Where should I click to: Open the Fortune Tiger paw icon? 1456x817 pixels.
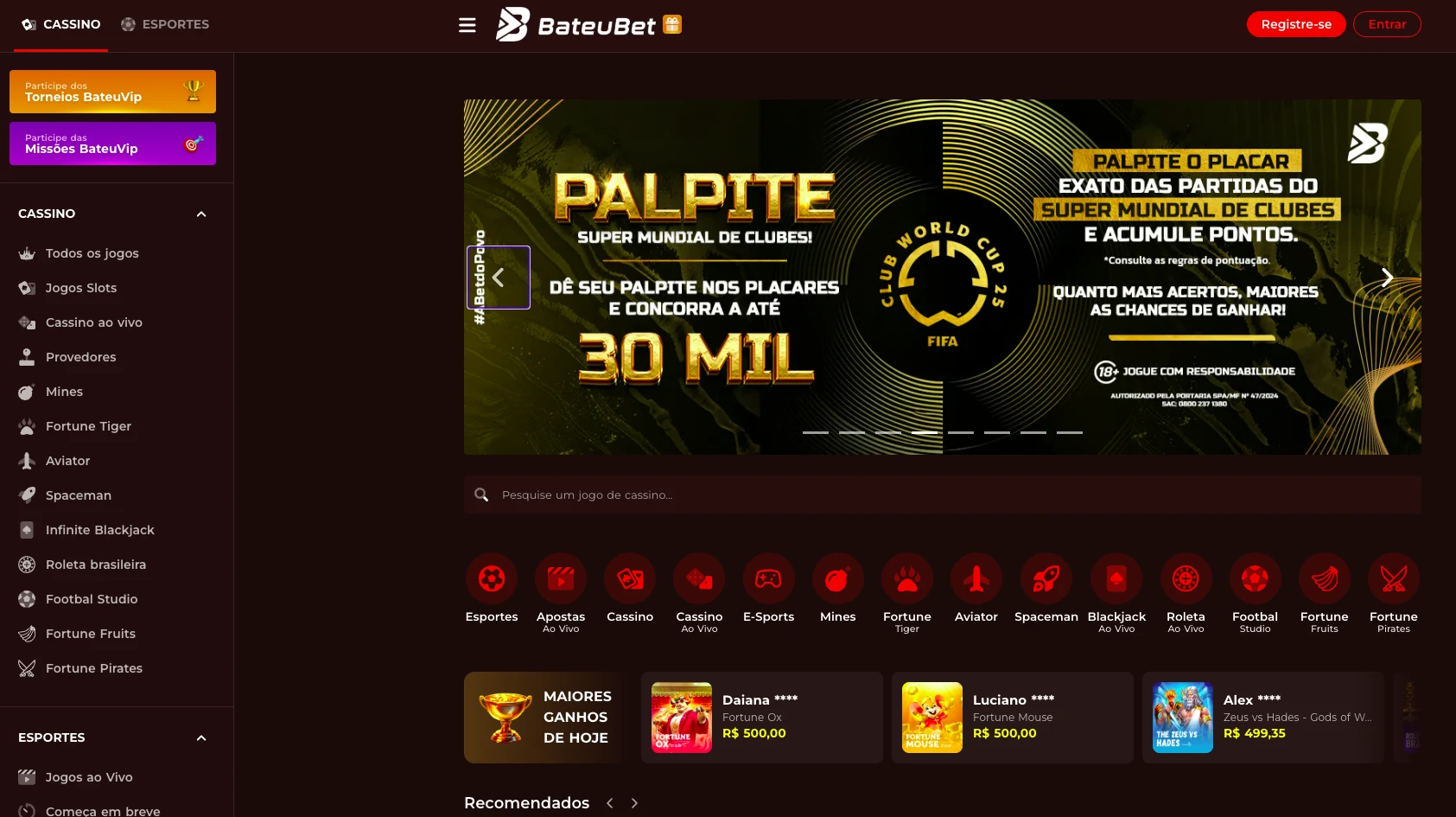(907, 578)
